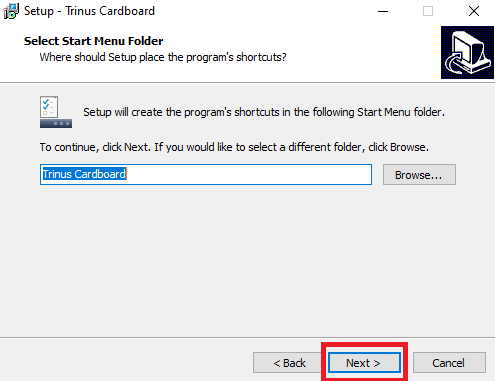Viewport: 495px width, 381px height.
Task: Click the "Select Start Menu Folder" heading
Action: (x=93, y=41)
